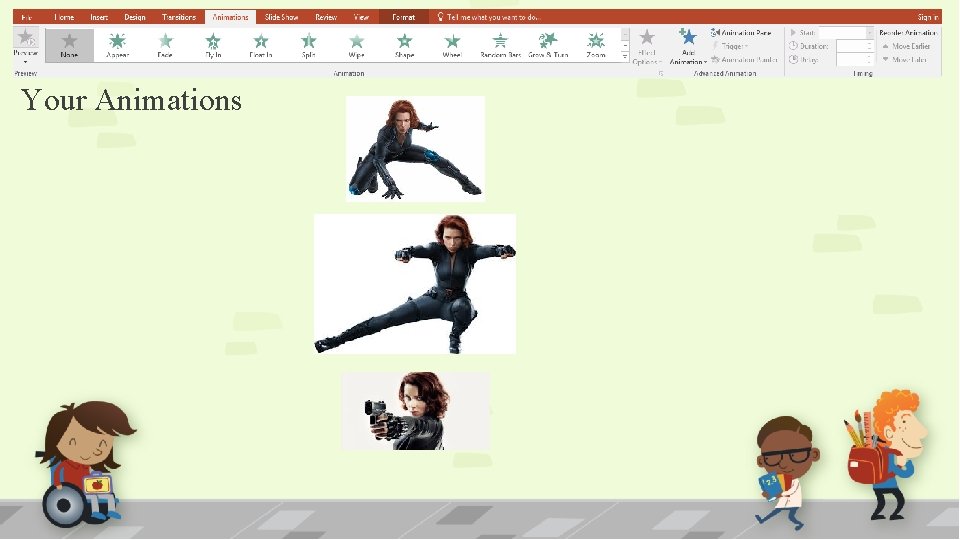The width and height of the screenshot is (960, 540).
Task: Apply the Appear animation effect
Action: (117, 45)
